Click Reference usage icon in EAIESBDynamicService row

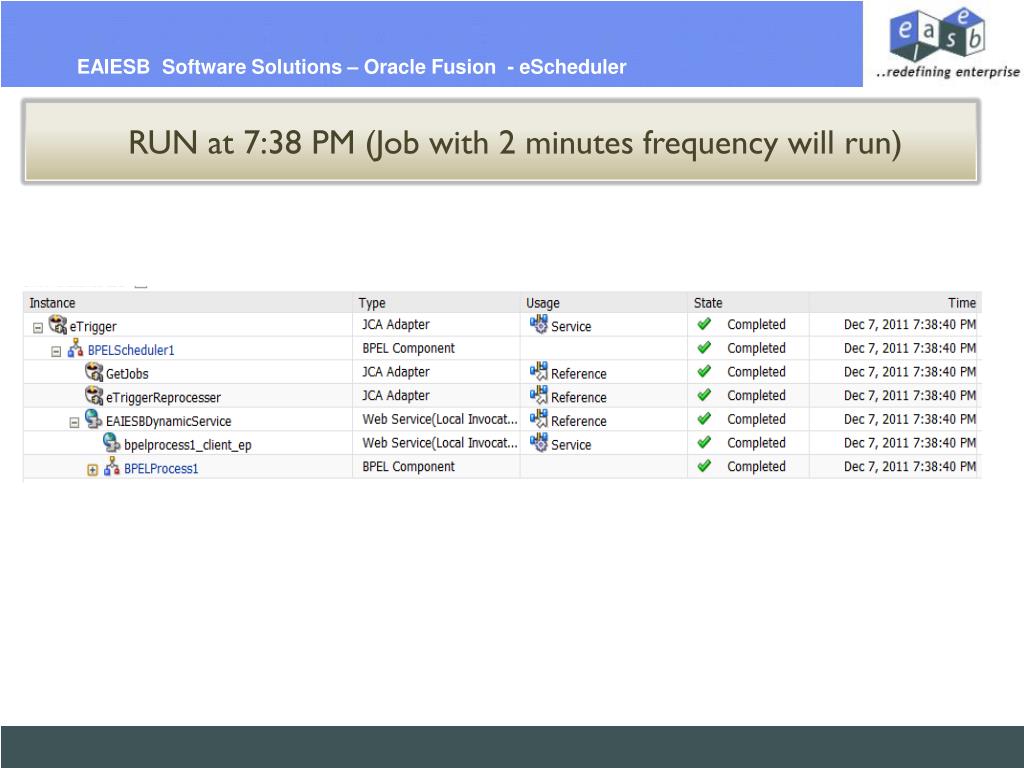(x=539, y=419)
